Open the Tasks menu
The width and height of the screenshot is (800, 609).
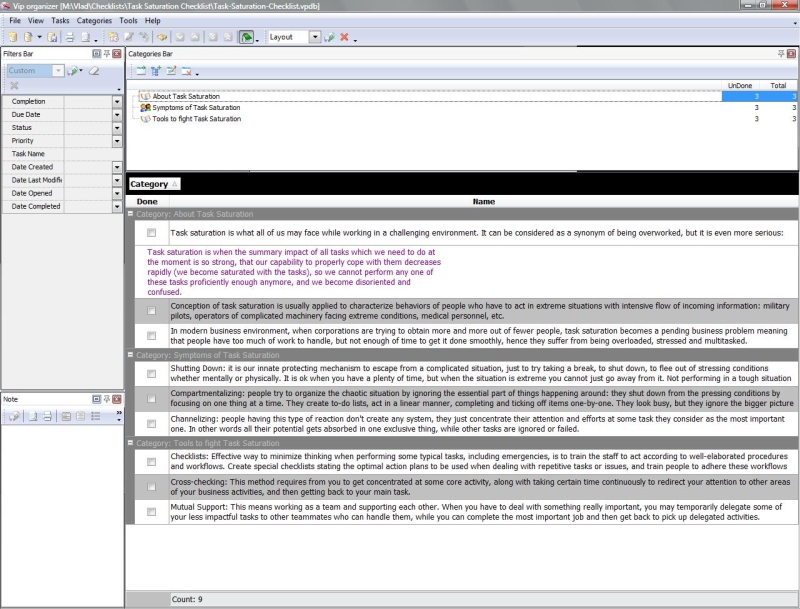[x=60, y=20]
